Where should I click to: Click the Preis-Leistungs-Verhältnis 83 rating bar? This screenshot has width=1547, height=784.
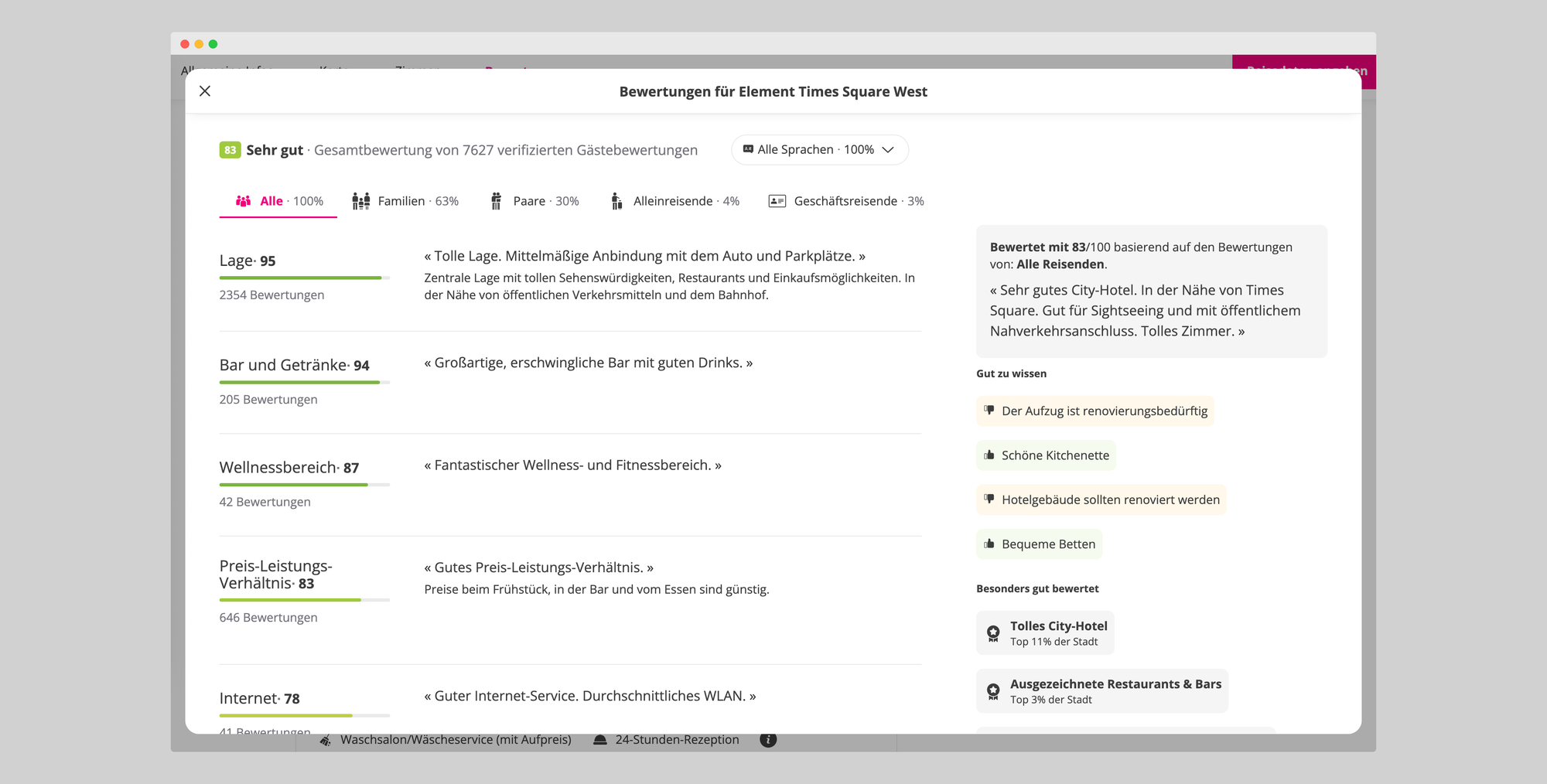pyautogui.click(x=305, y=600)
